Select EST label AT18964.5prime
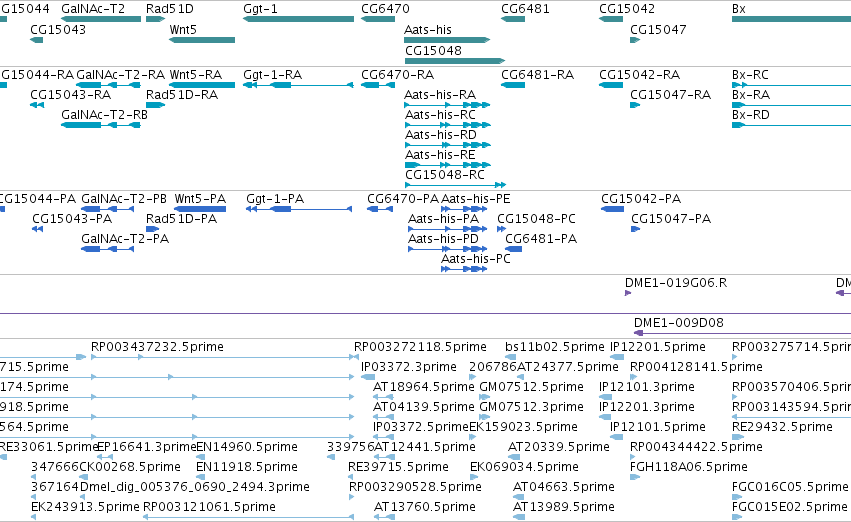851x522 pixels. [x=424, y=387]
